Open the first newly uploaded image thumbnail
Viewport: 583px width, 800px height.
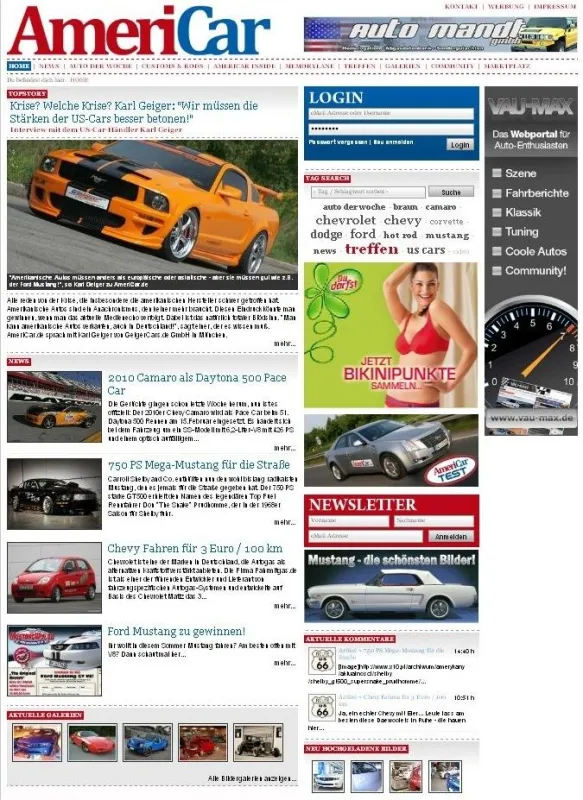point(328,776)
